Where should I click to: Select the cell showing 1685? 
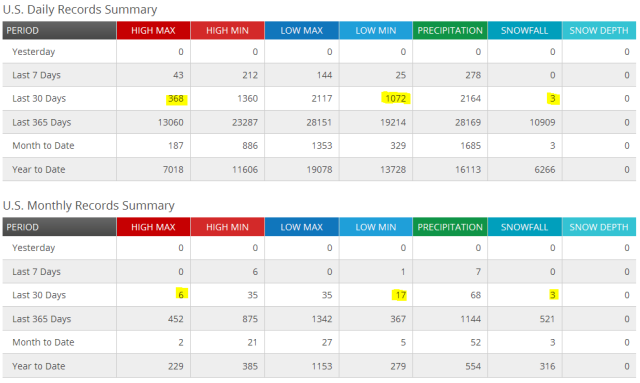(450, 146)
